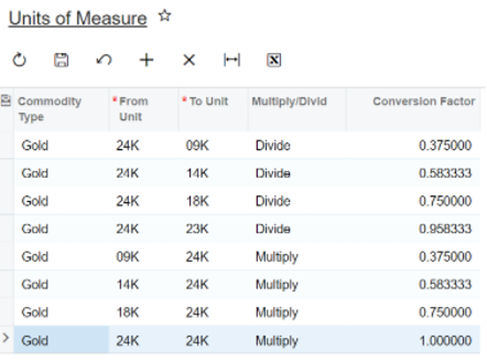
Task: Add Units of Measure to favorites via star
Action: (165, 16)
